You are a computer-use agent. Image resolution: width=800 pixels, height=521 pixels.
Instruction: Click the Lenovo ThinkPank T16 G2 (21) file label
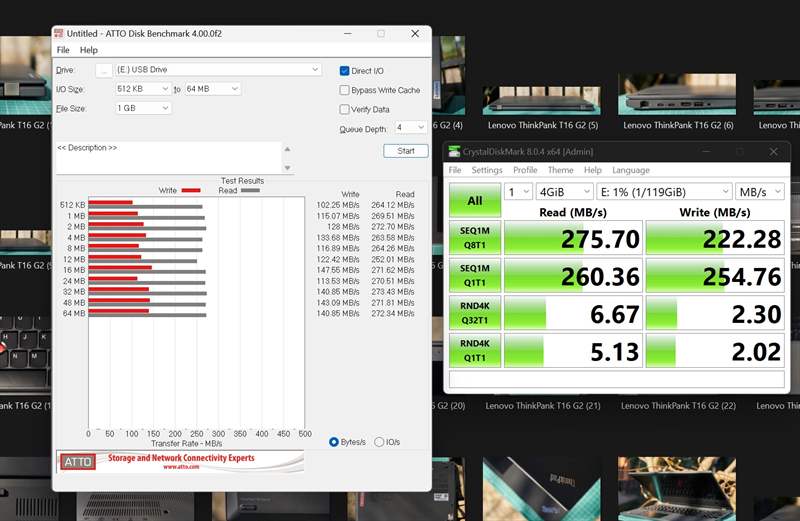pos(543,406)
